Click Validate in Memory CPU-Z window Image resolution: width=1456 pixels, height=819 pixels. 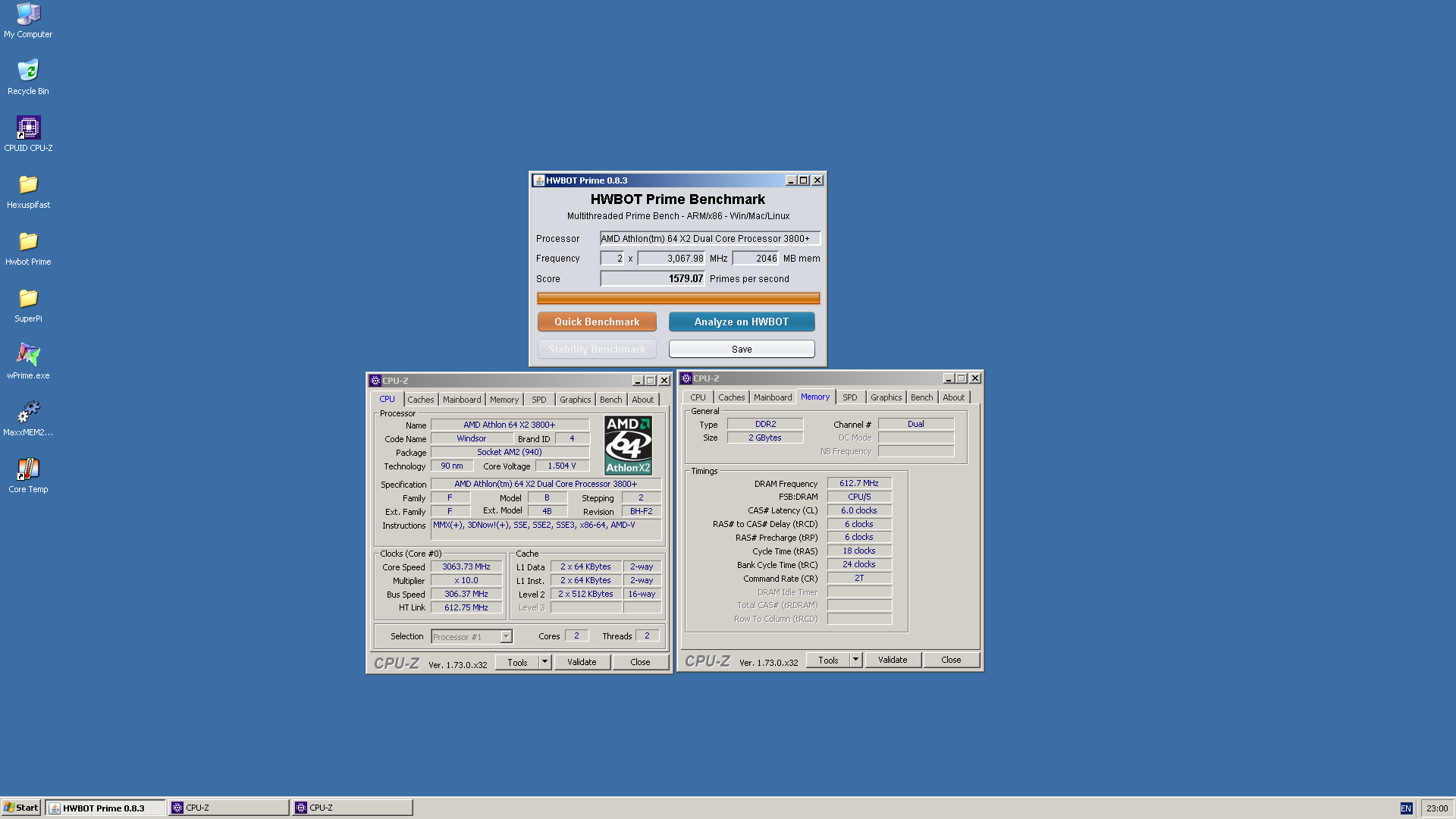coord(893,660)
